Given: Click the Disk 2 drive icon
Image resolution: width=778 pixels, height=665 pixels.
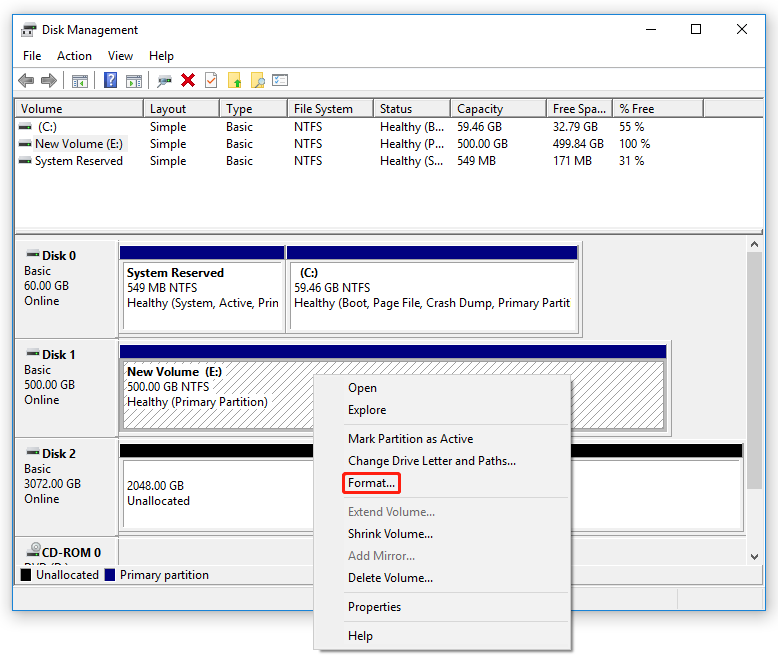Looking at the screenshot, I should (x=33, y=452).
